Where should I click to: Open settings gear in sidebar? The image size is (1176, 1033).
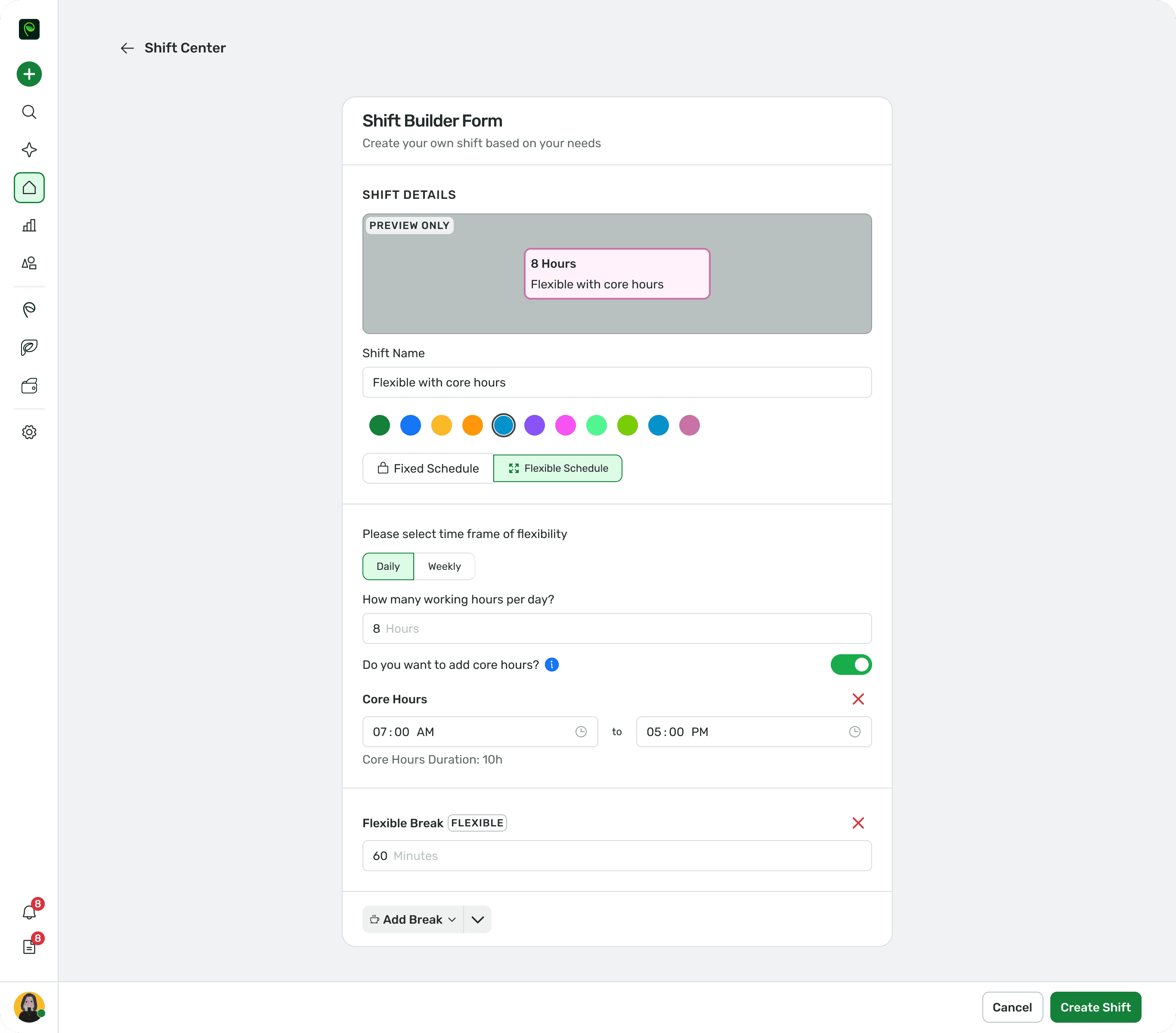coord(29,432)
